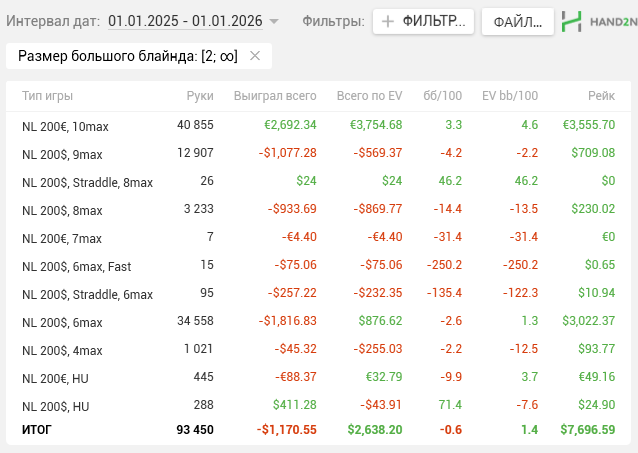The height and width of the screenshot is (453, 638).
Task: Remove the big blind size filter chip
Action: coord(255,56)
